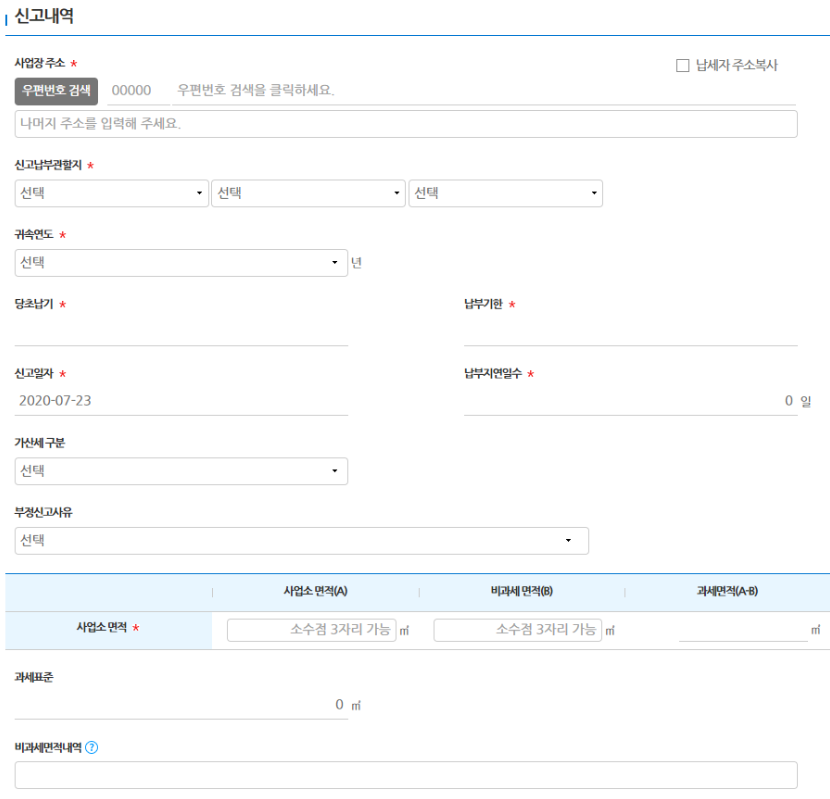The width and height of the screenshot is (830, 799).
Task: Open the second 신고납부관할지 dropdown
Action: [x=308, y=193]
